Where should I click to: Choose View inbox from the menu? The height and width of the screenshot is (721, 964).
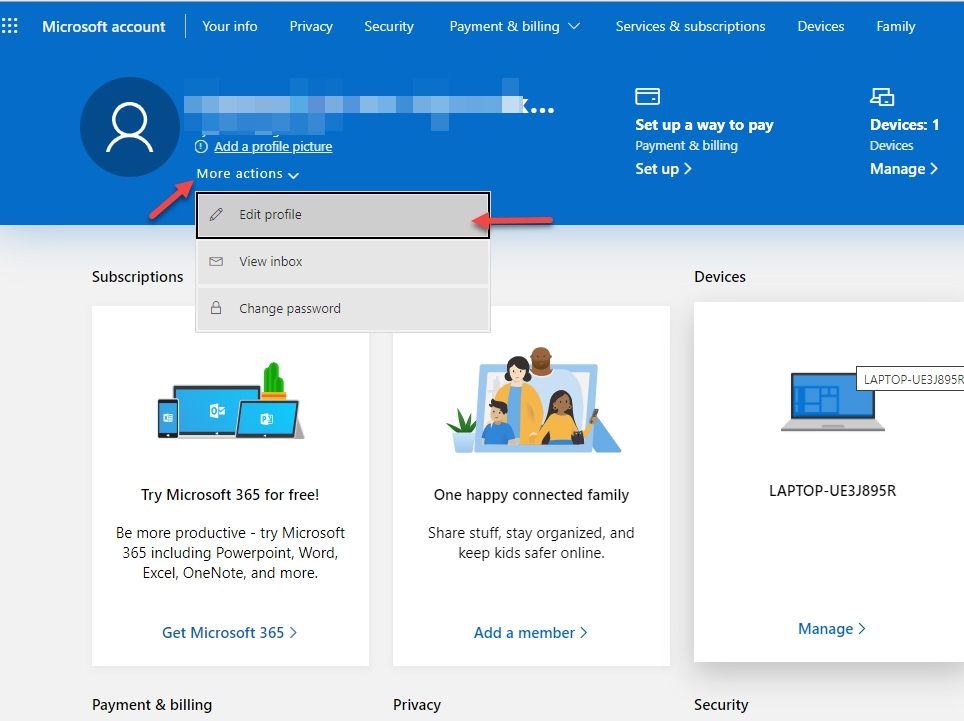[343, 262]
